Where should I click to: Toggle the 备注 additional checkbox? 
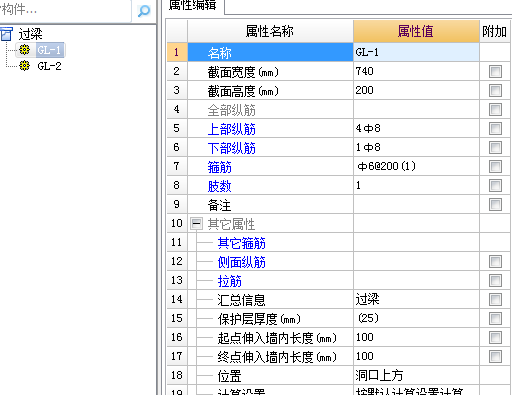(x=495, y=204)
